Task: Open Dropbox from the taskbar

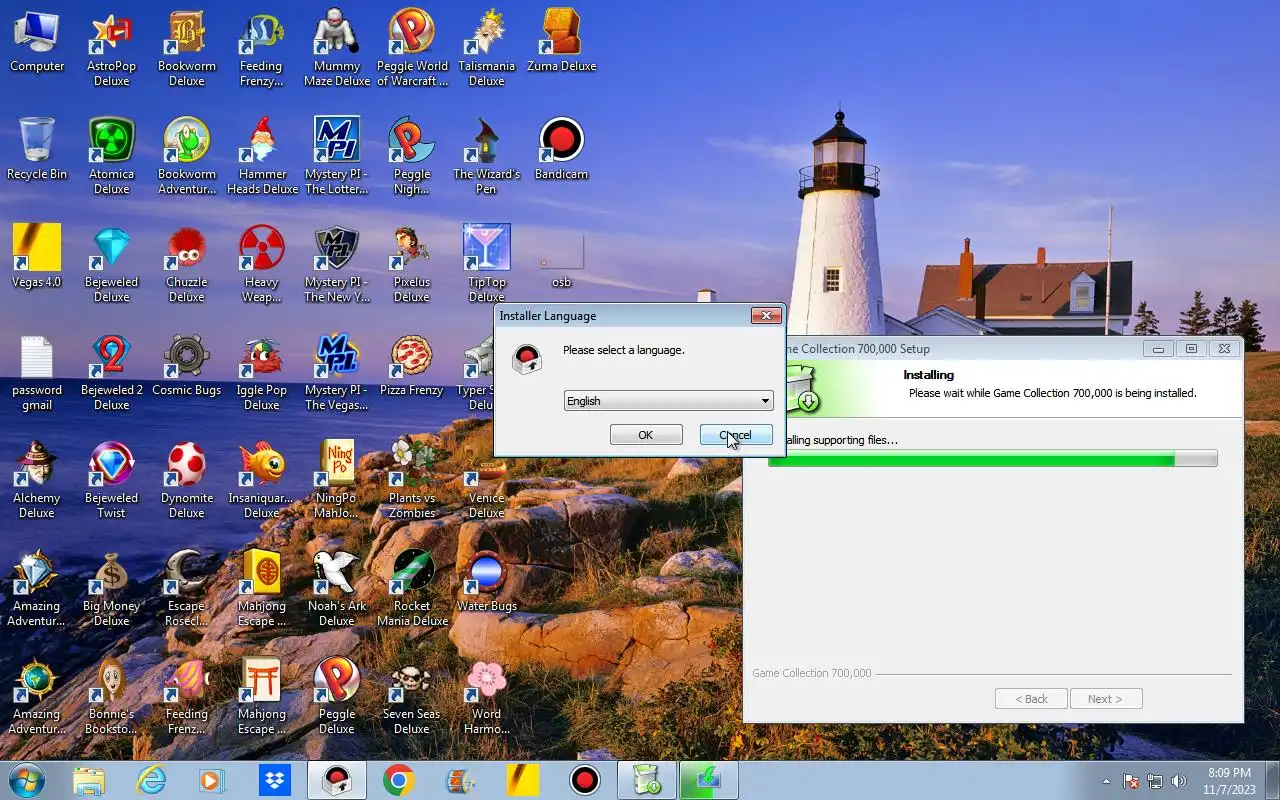Action: point(274,780)
